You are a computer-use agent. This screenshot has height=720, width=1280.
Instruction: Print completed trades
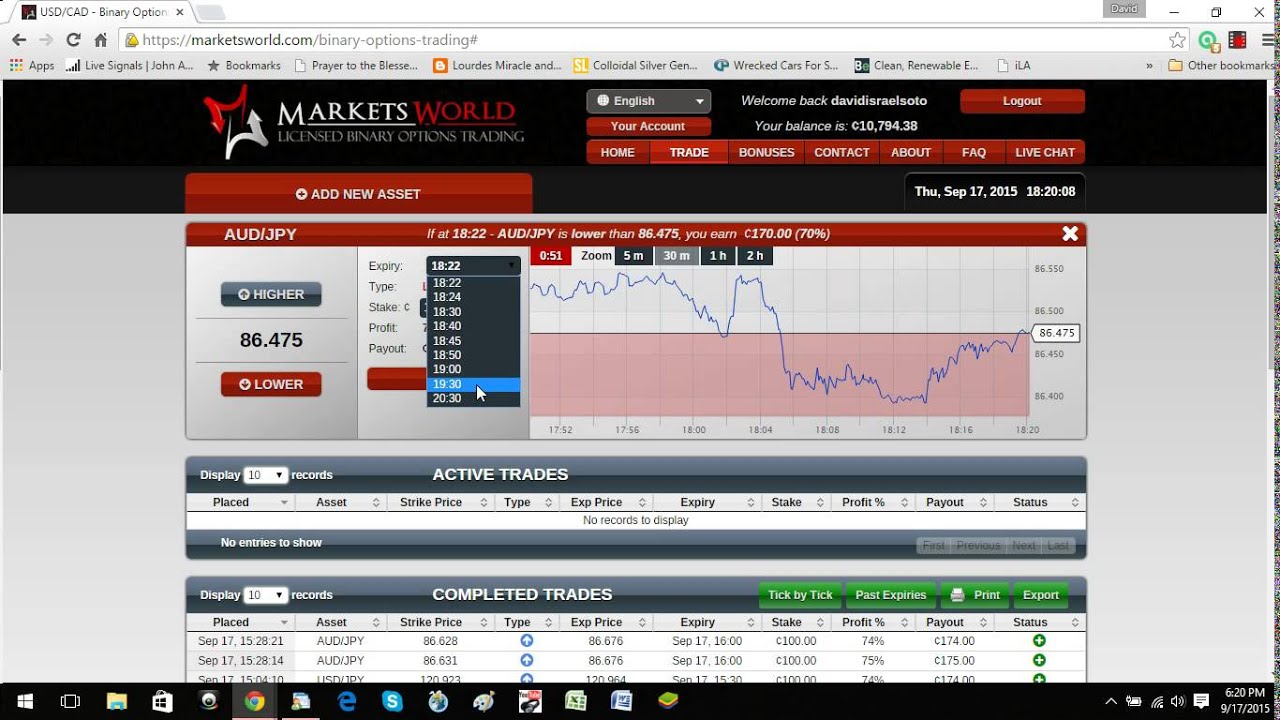click(x=975, y=595)
